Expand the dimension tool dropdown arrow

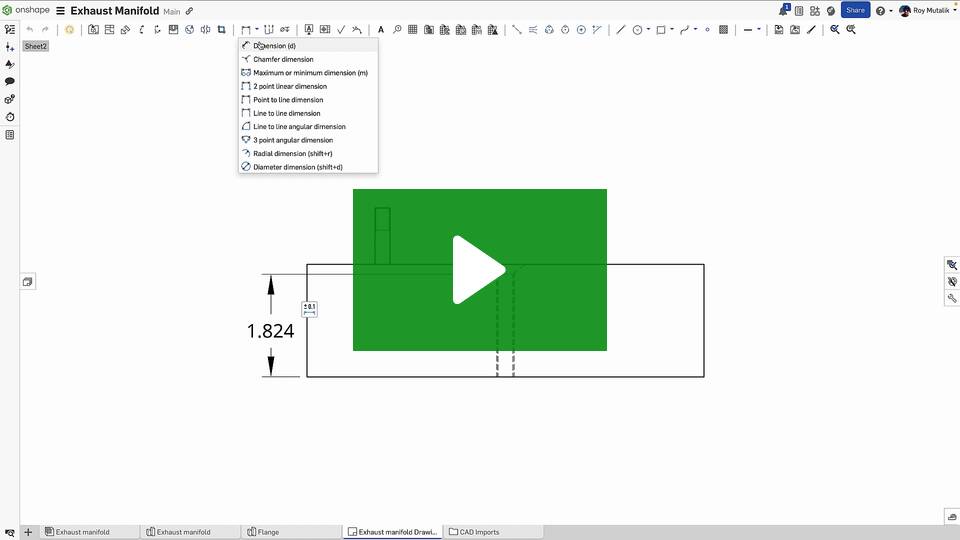tap(257, 29)
